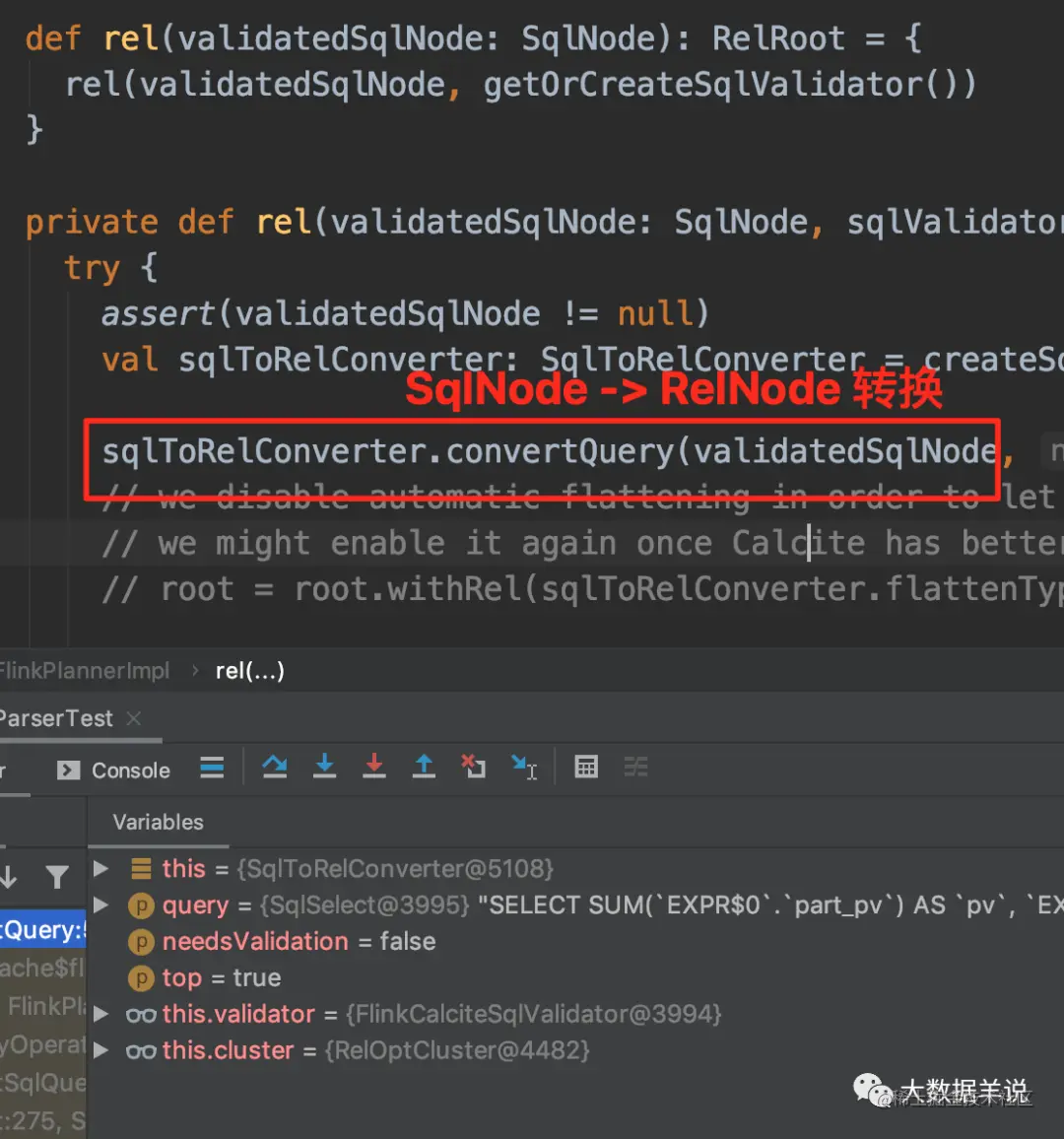1064x1139 pixels.
Task: Click the rel(...) breadcrumb item
Action: [250, 670]
